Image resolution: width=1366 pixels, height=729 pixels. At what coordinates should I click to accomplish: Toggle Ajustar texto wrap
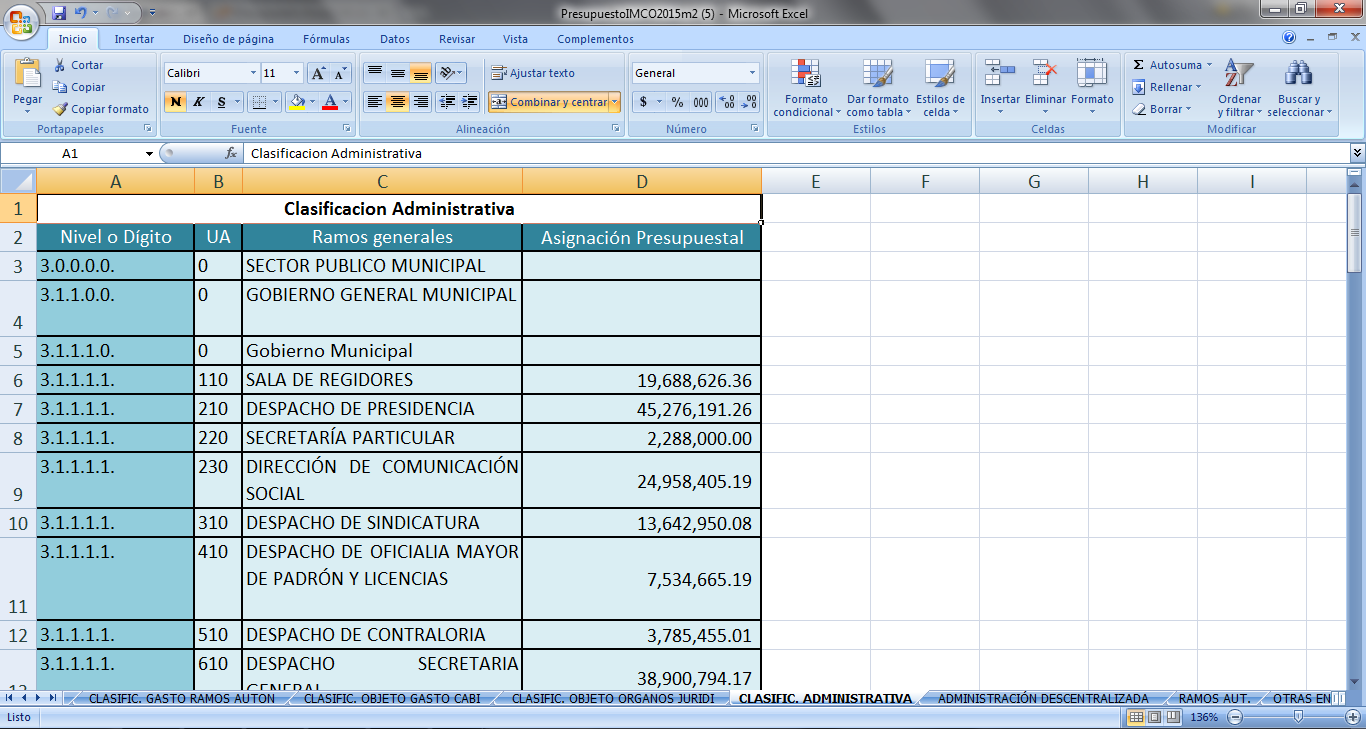click(533, 73)
